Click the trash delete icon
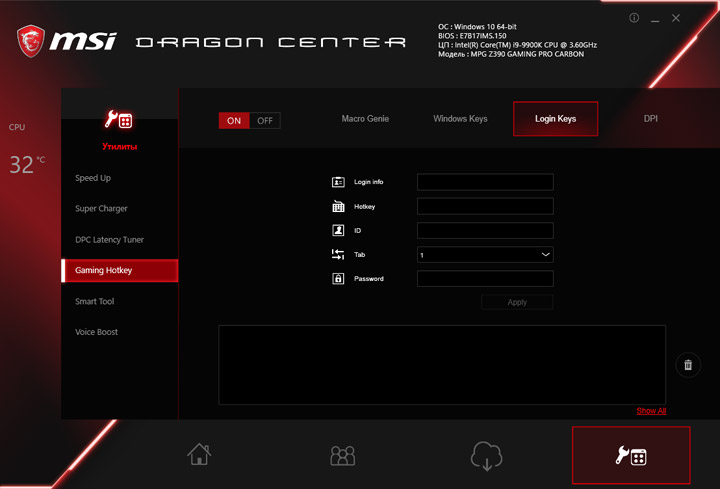Screen dimensions: 720x489 coord(688,365)
